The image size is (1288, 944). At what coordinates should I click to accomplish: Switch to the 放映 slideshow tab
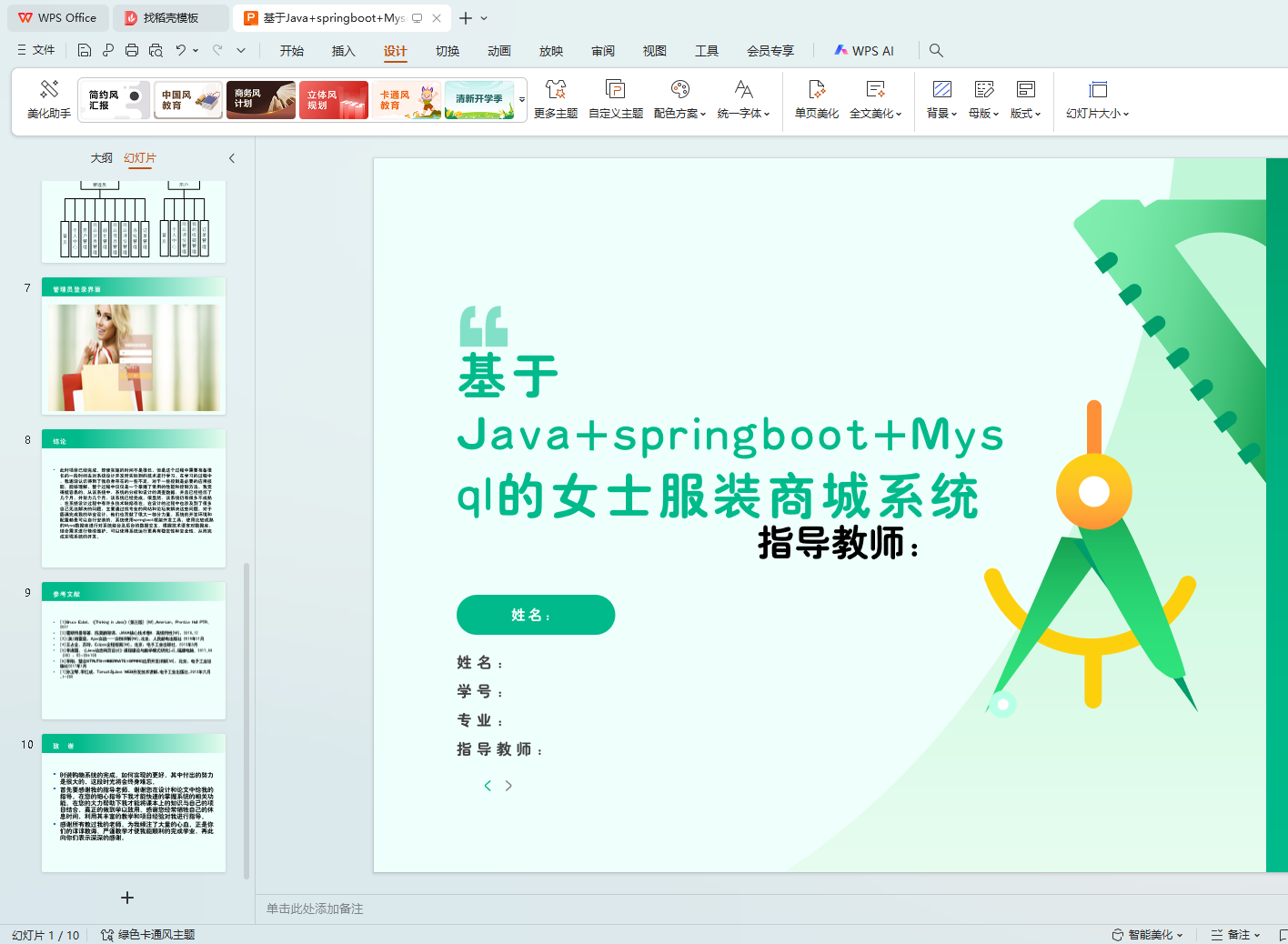(x=551, y=51)
